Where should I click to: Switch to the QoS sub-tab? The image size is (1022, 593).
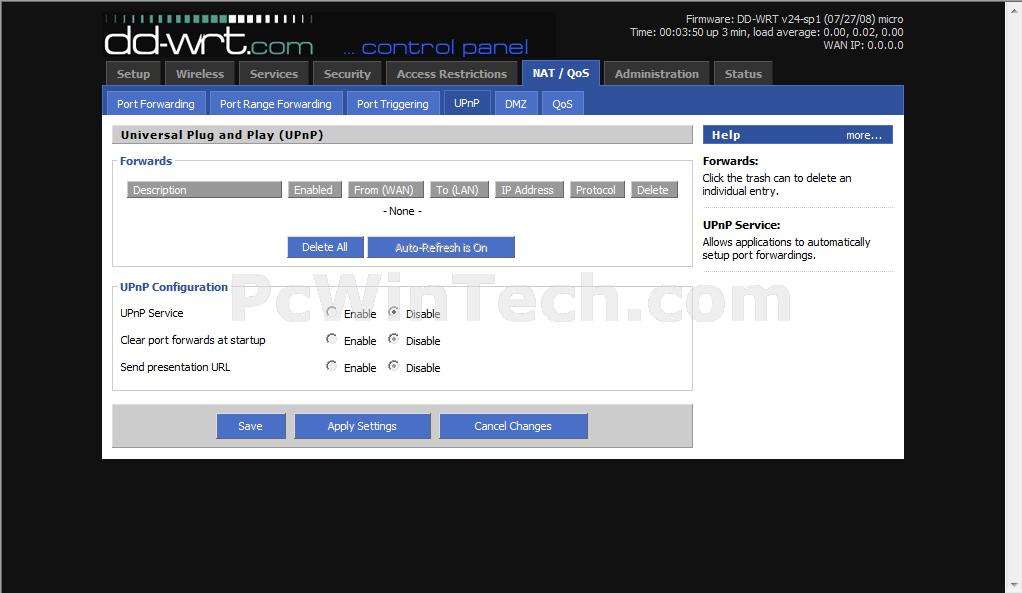pos(562,104)
